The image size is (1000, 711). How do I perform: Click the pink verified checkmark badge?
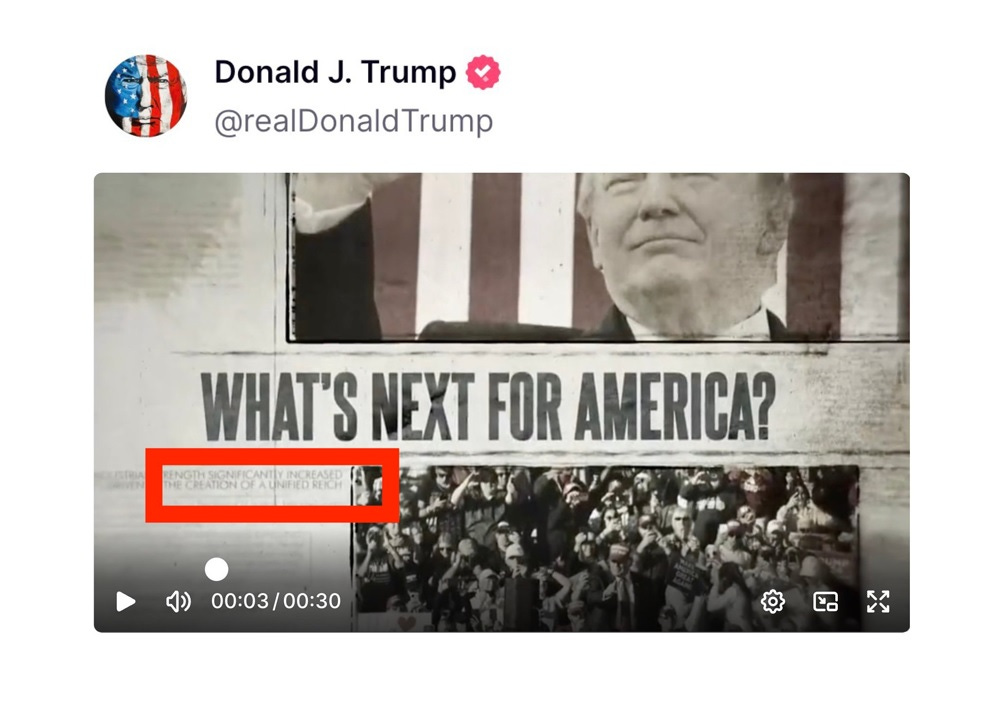pyautogui.click(x=482, y=71)
